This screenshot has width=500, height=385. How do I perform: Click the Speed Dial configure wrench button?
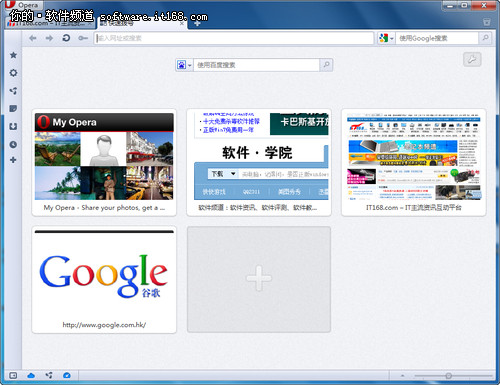472,60
